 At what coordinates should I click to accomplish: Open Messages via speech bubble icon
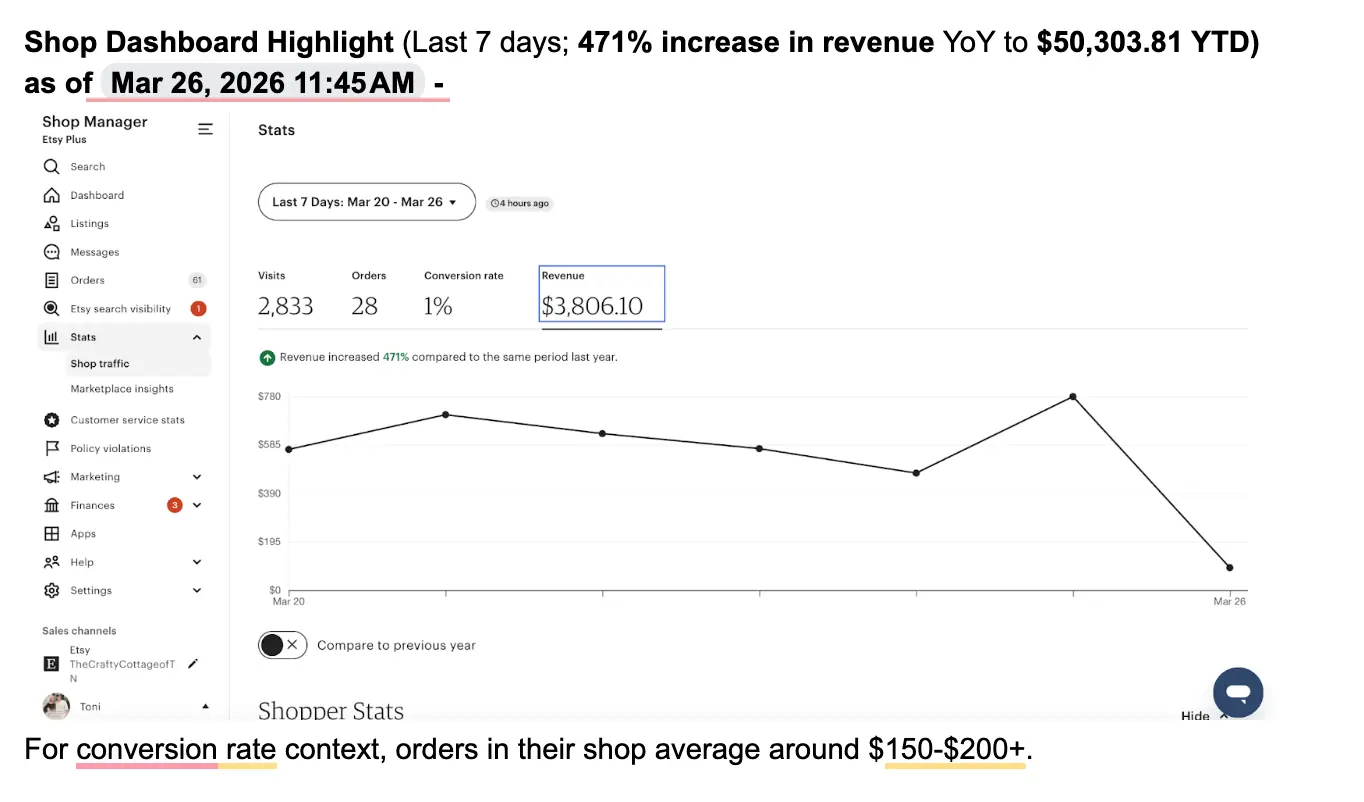[x=51, y=252]
